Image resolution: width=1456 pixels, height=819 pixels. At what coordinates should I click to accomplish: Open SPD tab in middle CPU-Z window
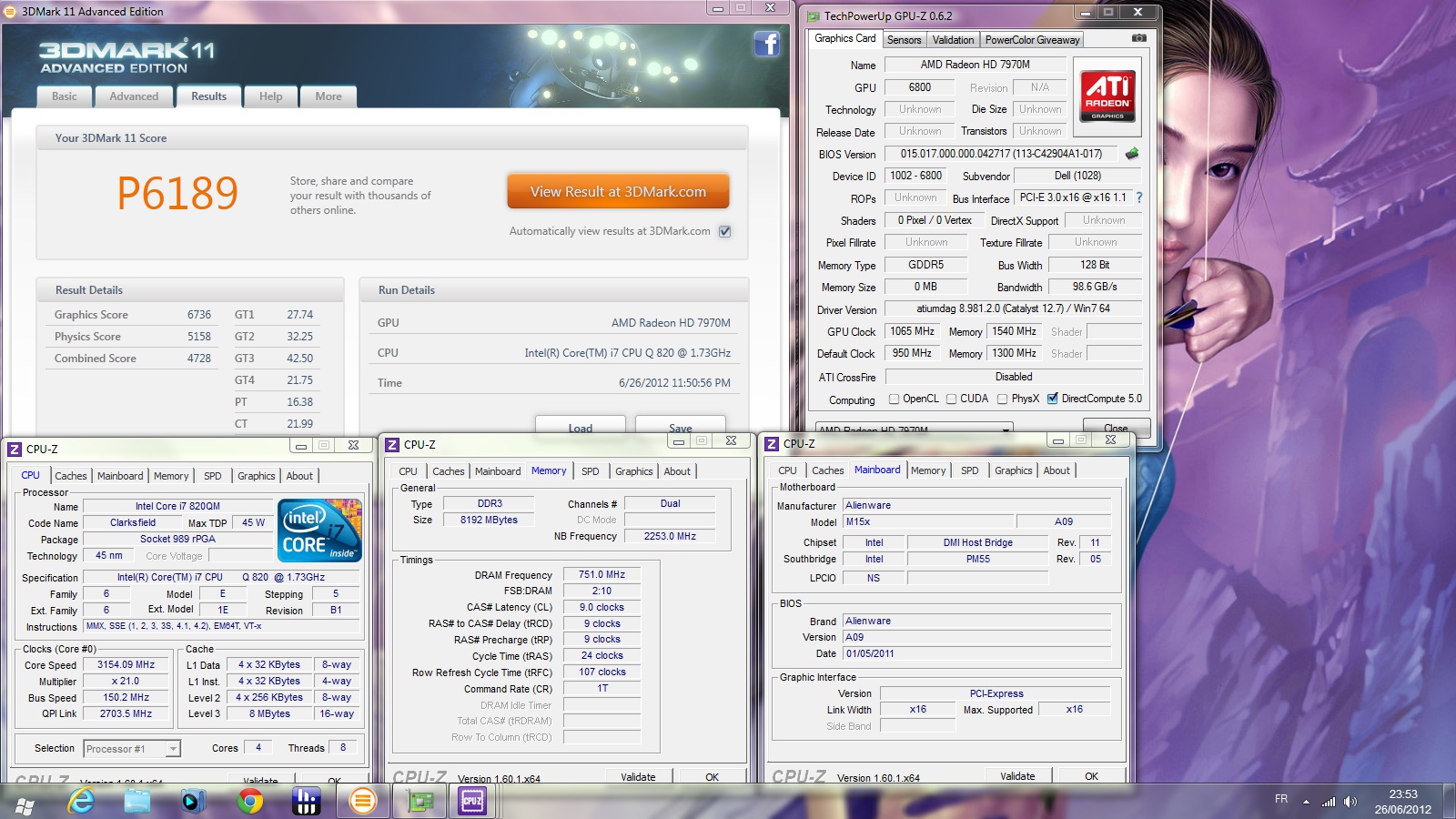click(x=591, y=471)
